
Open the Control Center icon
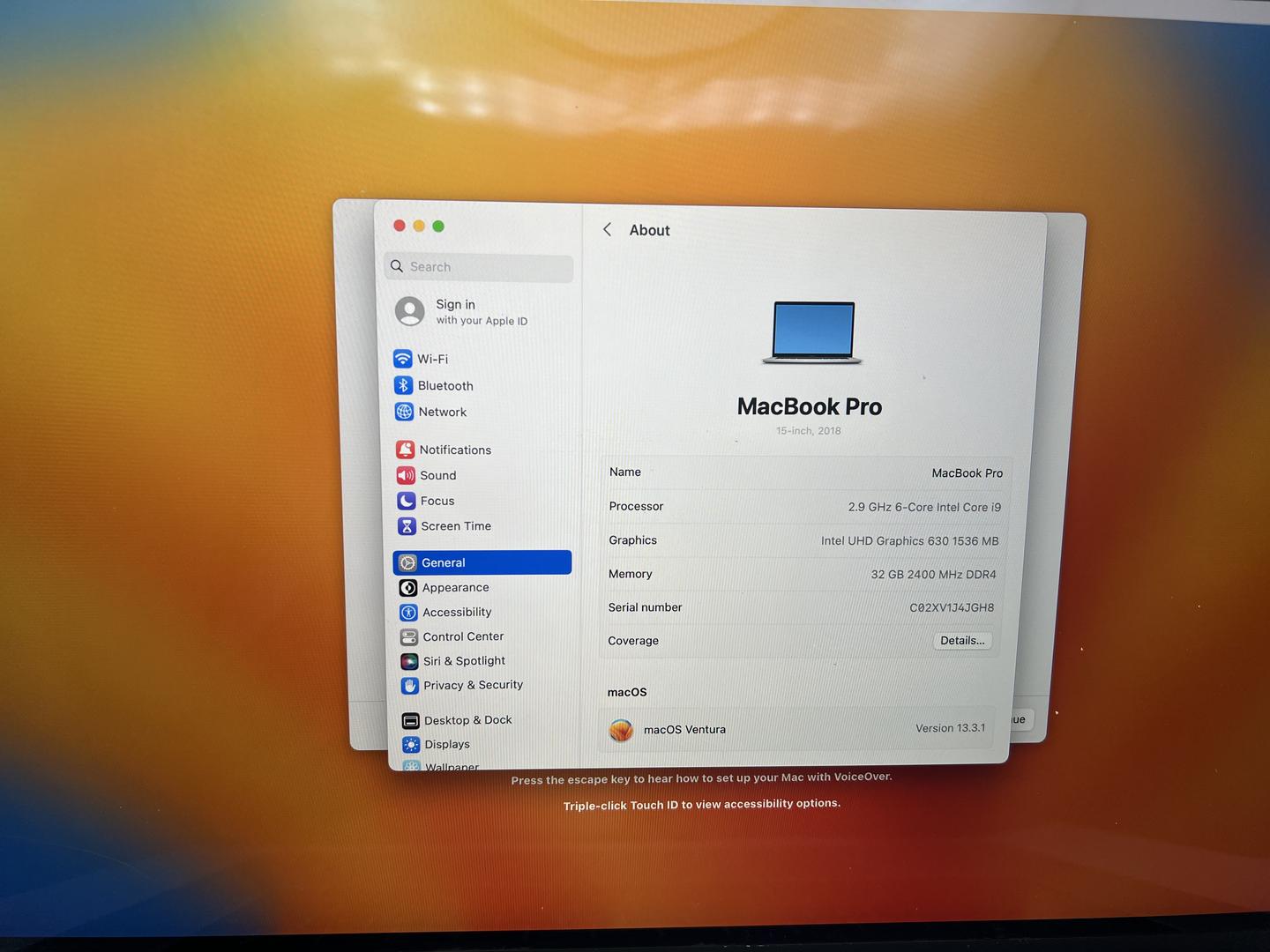click(409, 636)
